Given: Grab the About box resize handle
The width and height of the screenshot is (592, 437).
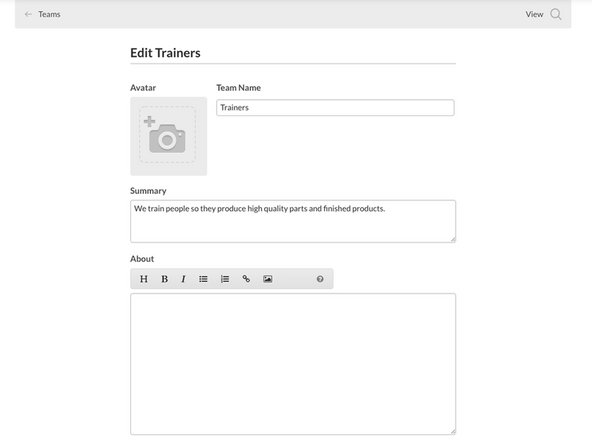Looking at the screenshot, I should [x=453, y=431].
